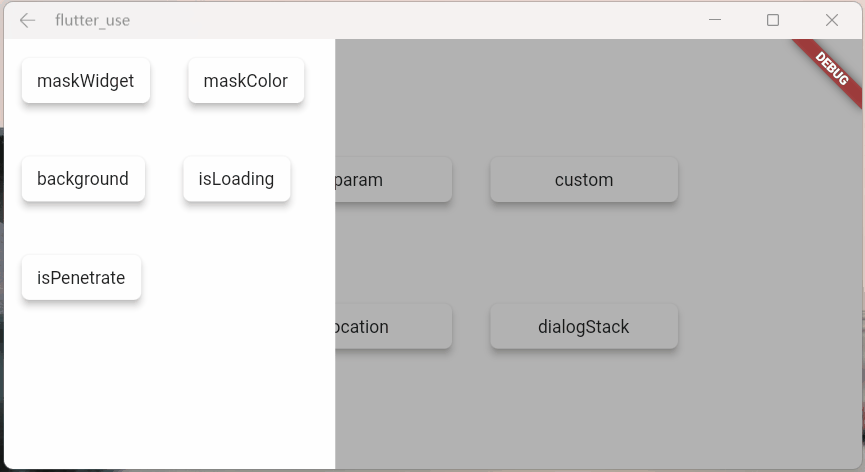This screenshot has width=865, height=472.
Task: Select the maskColor option
Action: (246, 81)
